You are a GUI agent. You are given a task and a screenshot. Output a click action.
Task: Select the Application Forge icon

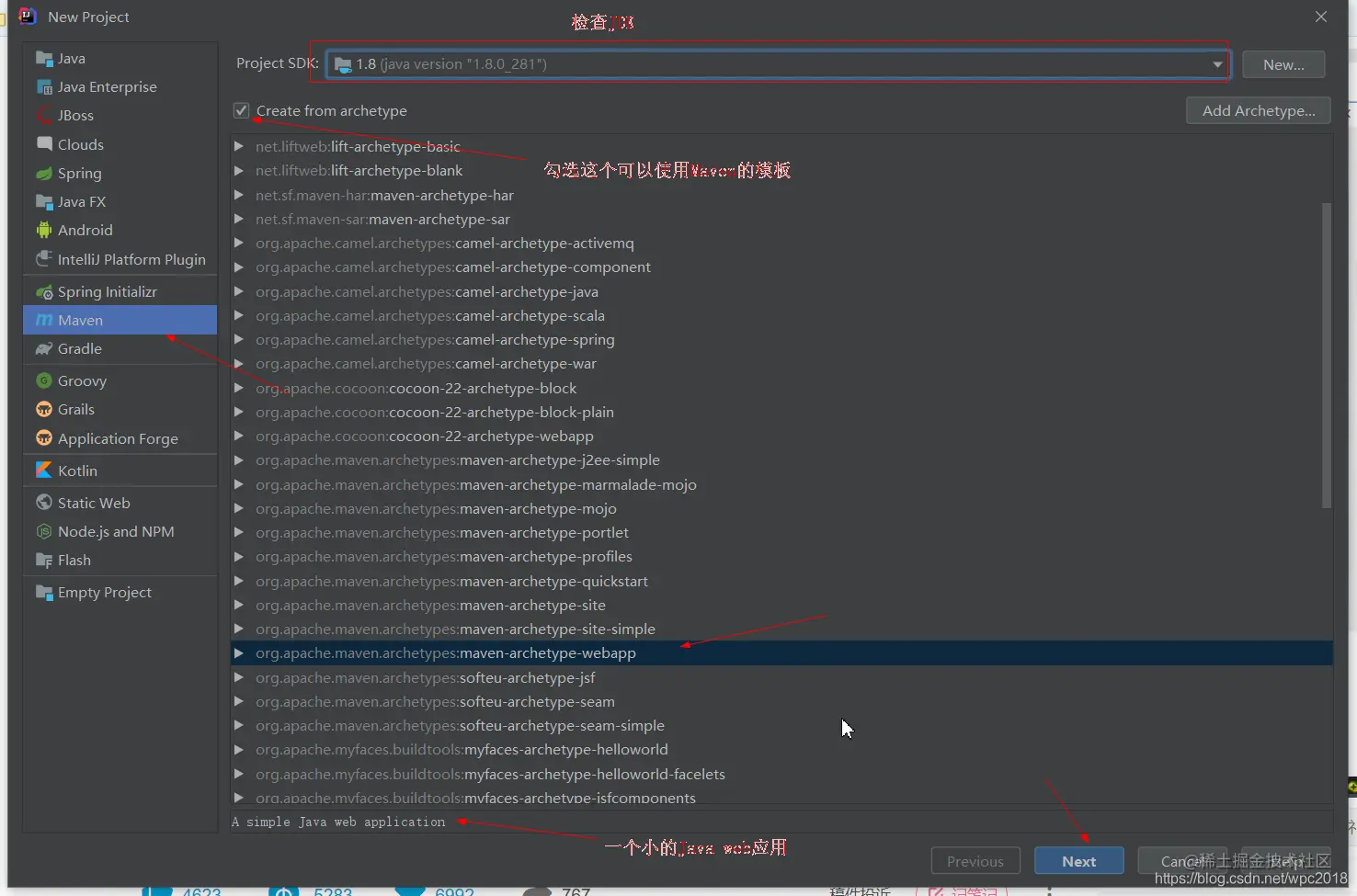click(44, 438)
